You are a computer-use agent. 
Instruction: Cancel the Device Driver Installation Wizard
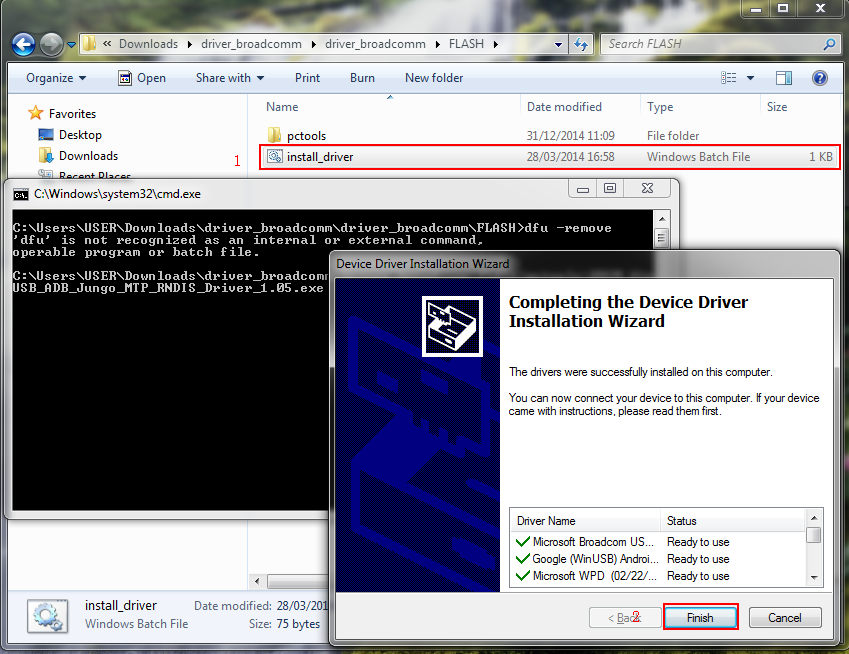coord(785,617)
